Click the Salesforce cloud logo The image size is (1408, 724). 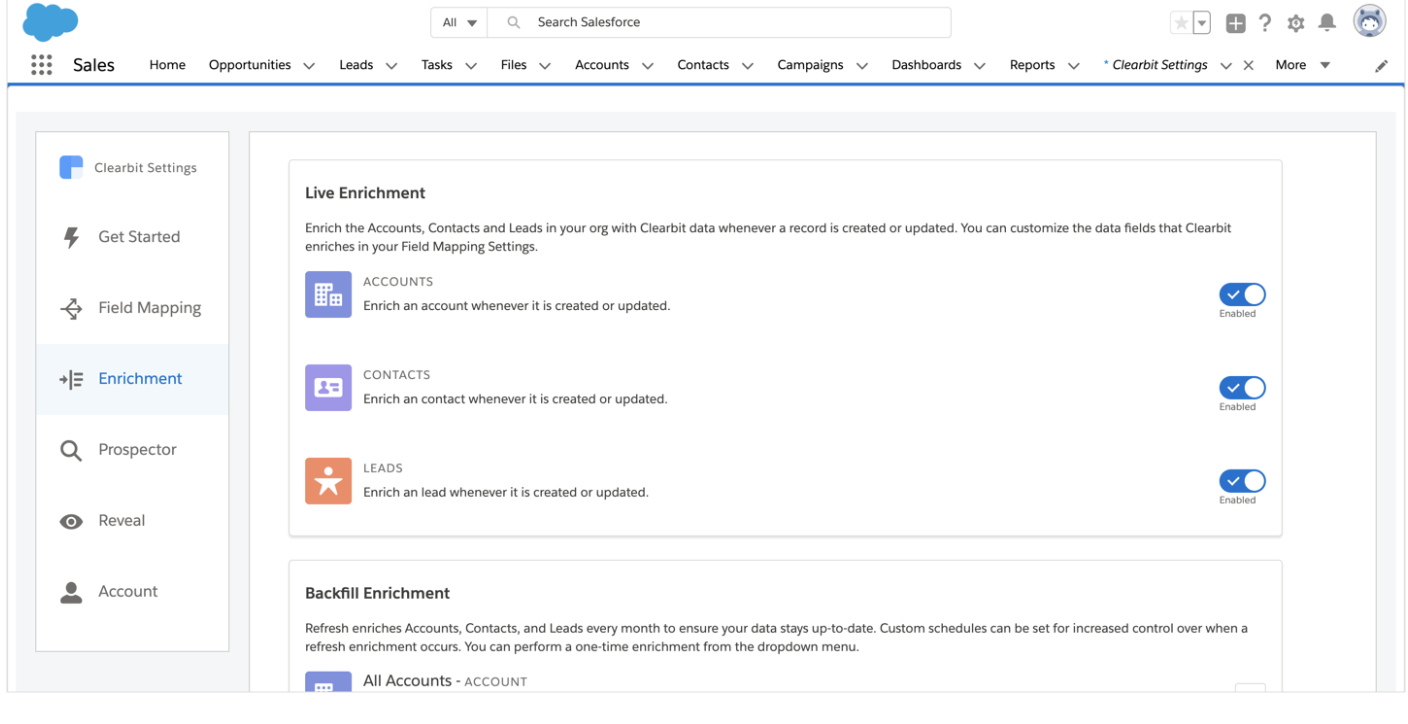click(50, 22)
